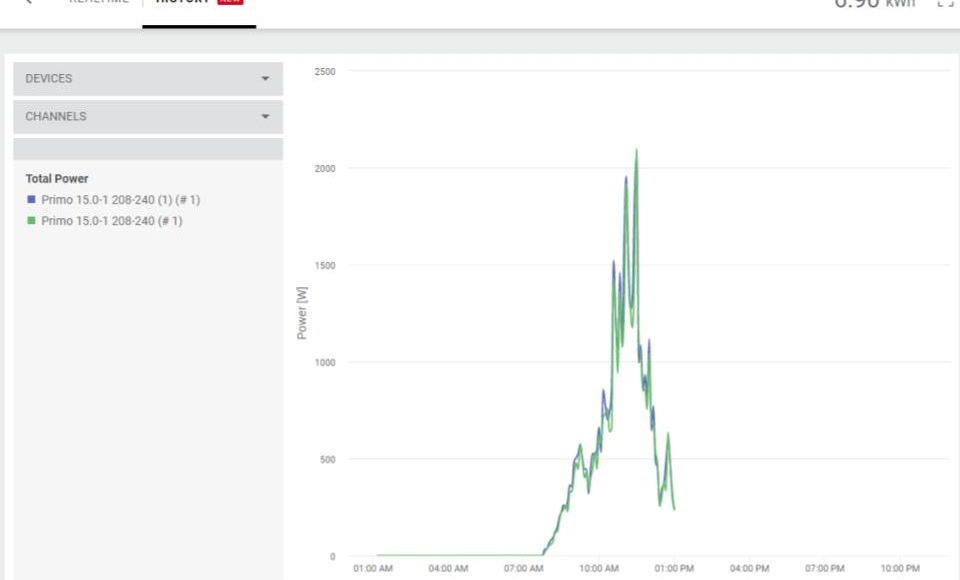Screen dimensions: 960x580
Task: Enter fullscreen with the expand icon
Action: (945, 3)
